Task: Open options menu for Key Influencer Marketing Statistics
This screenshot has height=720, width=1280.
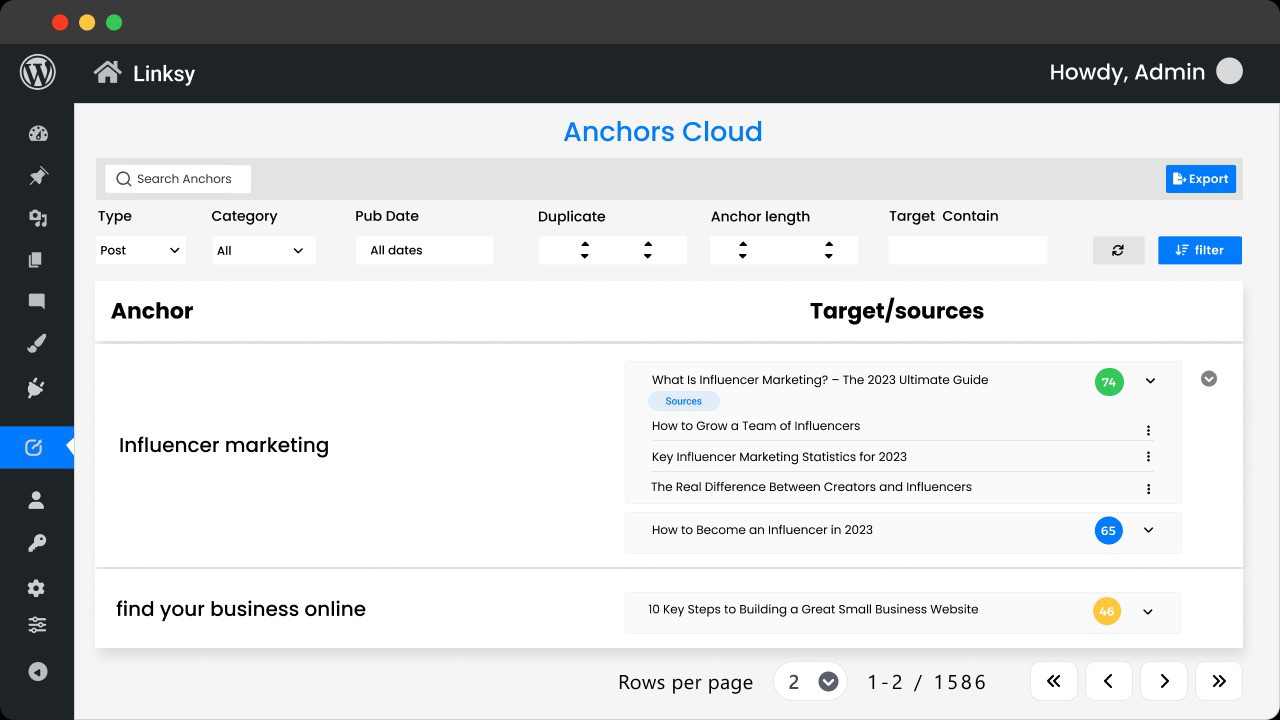Action: (1148, 457)
